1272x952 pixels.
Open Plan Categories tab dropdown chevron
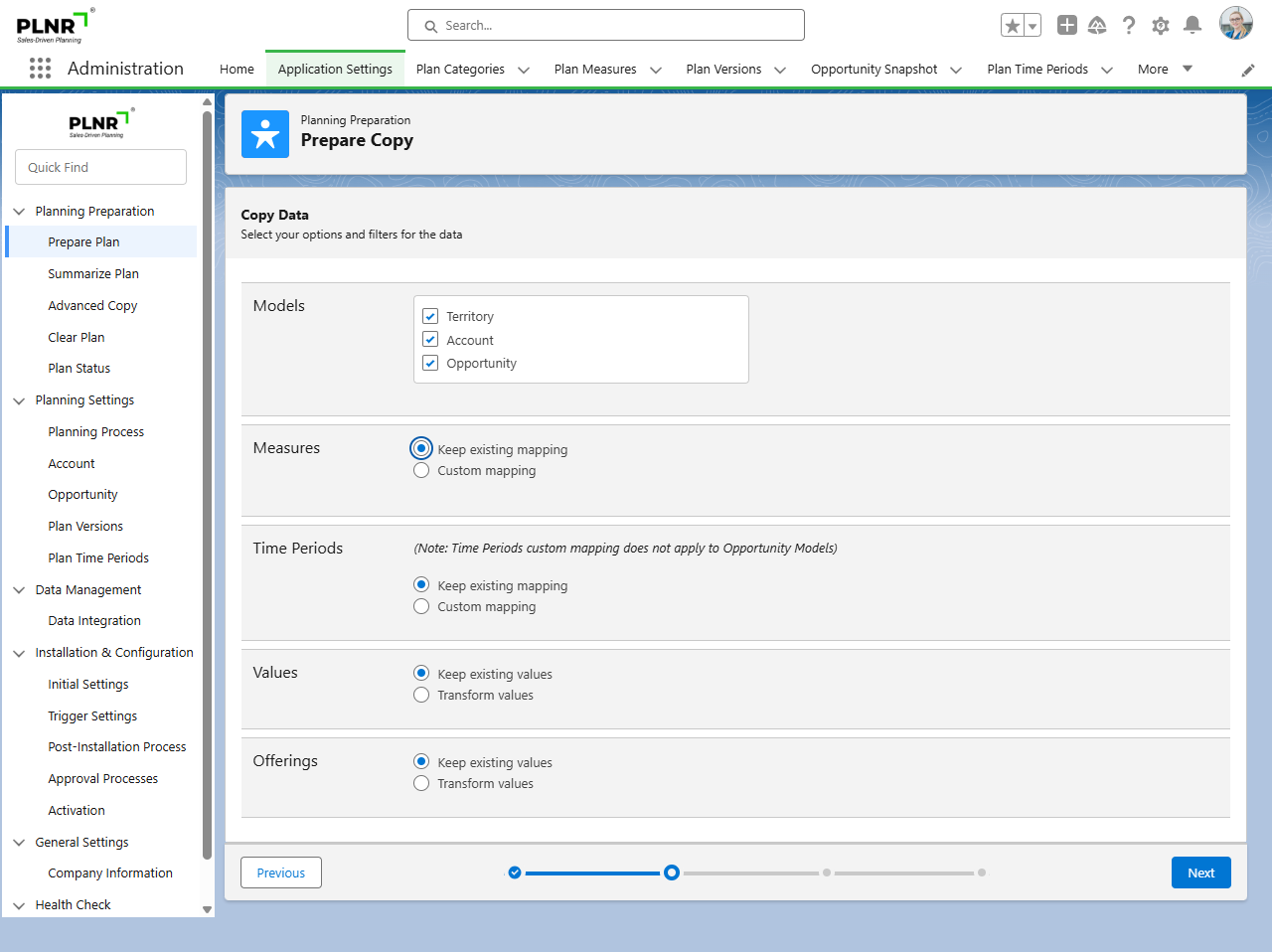click(524, 70)
